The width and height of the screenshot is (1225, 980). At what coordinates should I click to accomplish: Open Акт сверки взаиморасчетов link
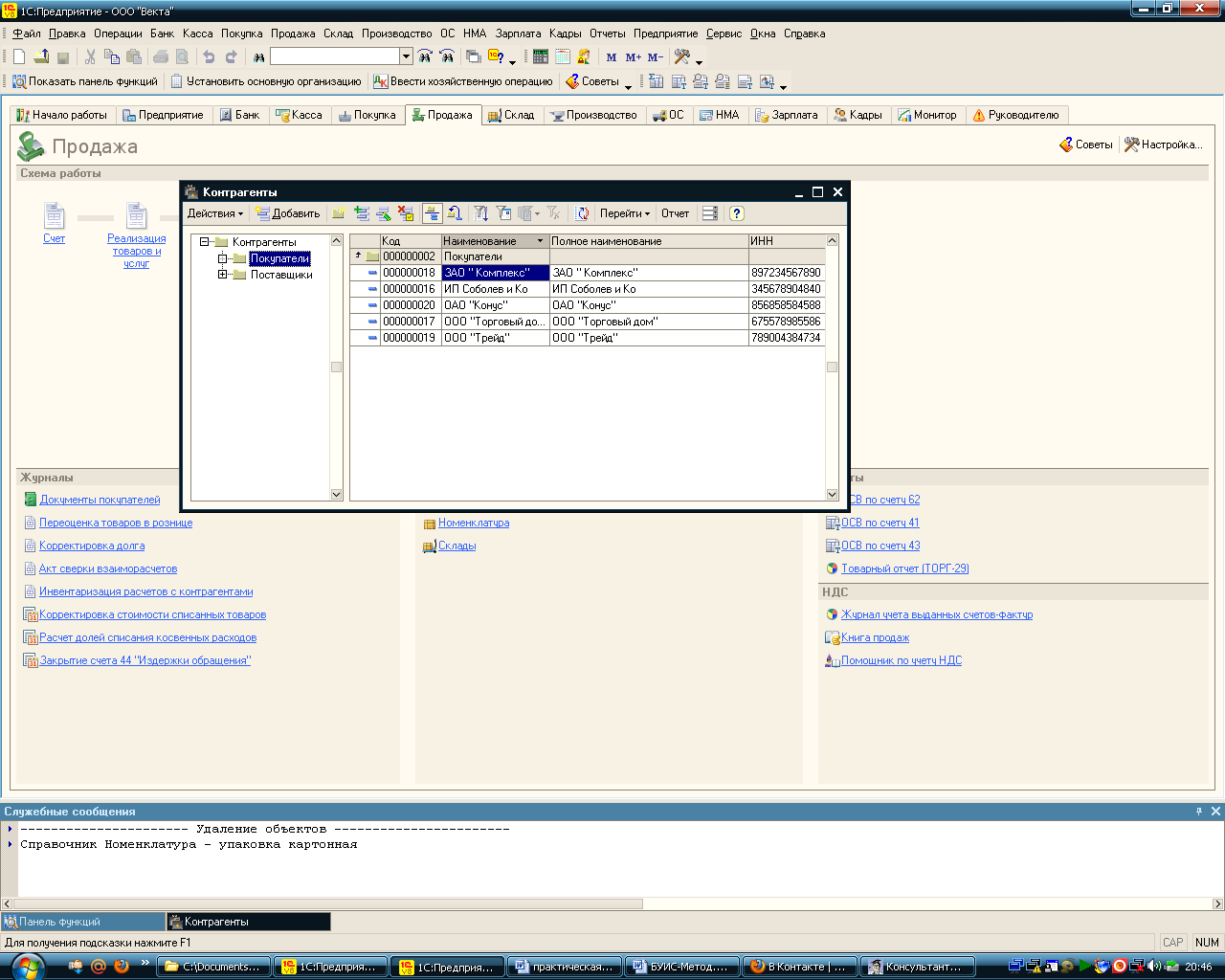coord(108,568)
